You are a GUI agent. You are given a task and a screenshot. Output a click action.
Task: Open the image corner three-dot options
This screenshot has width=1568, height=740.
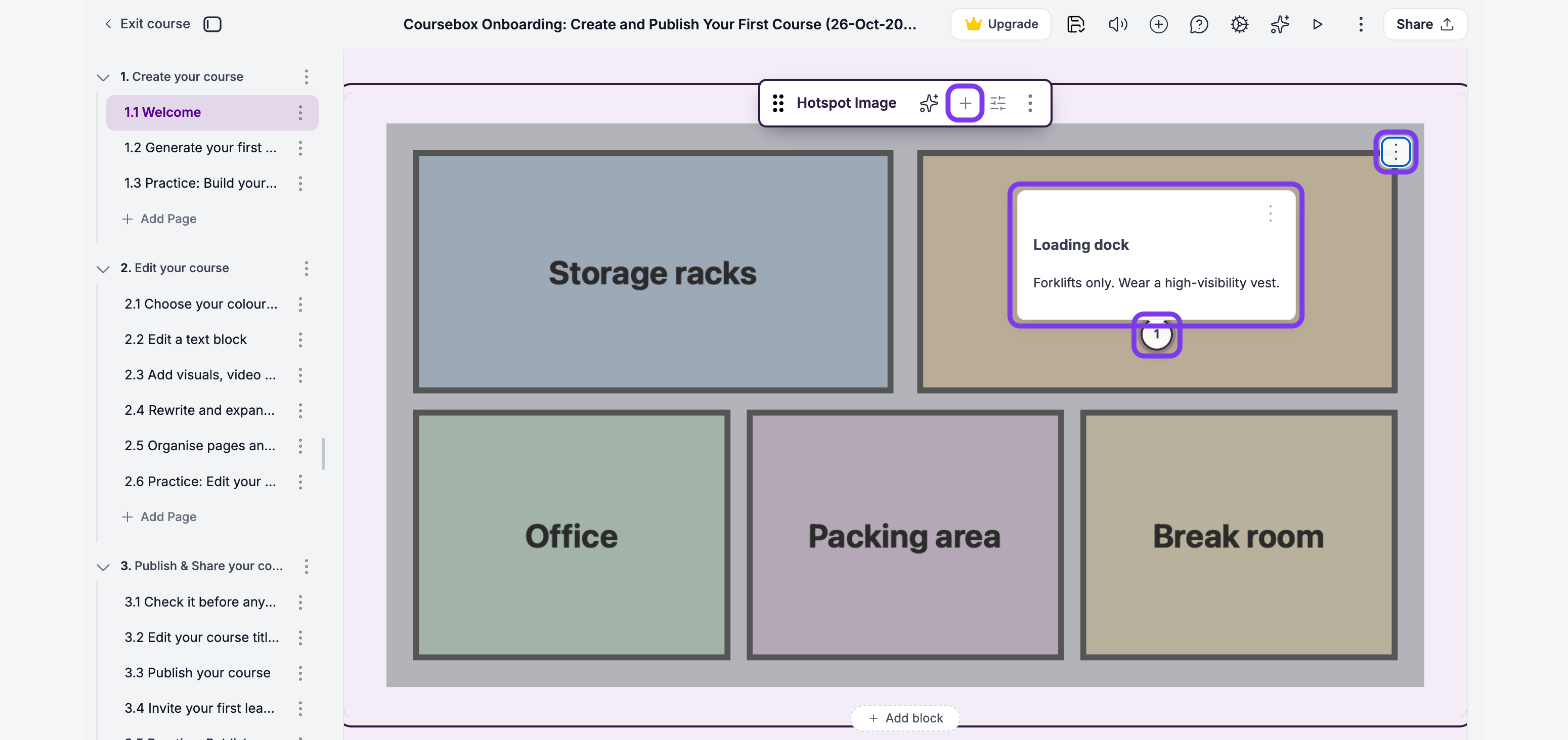[x=1396, y=152]
